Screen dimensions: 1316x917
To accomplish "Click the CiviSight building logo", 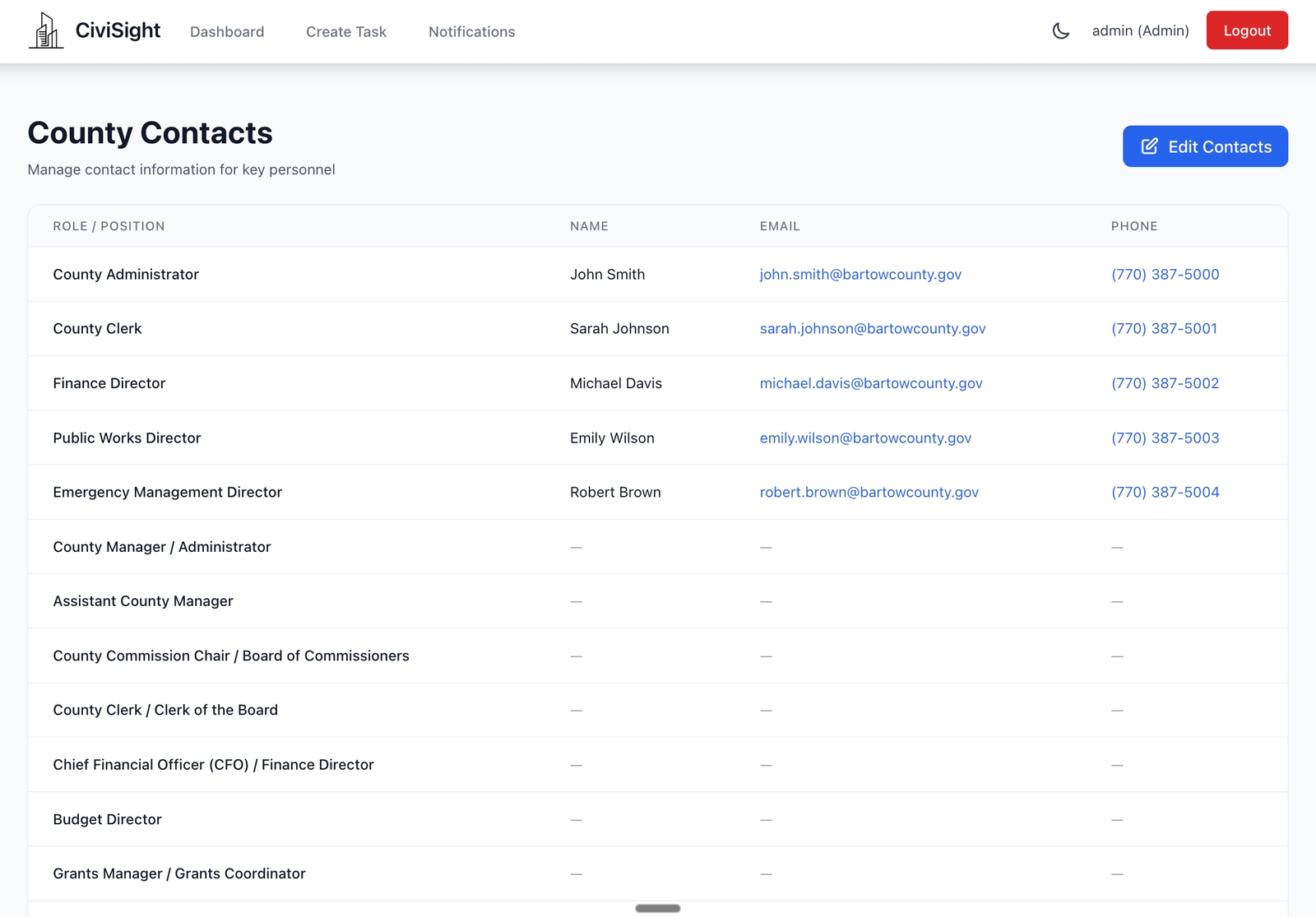I will click(45, 30).
